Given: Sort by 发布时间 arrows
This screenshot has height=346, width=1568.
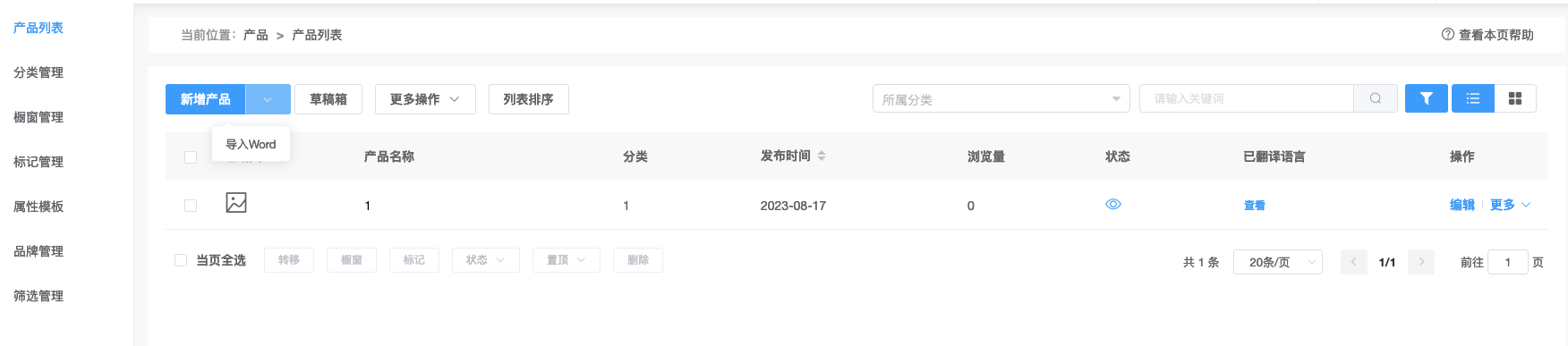Looking at the screenshot, I should [x=822, y=156].
